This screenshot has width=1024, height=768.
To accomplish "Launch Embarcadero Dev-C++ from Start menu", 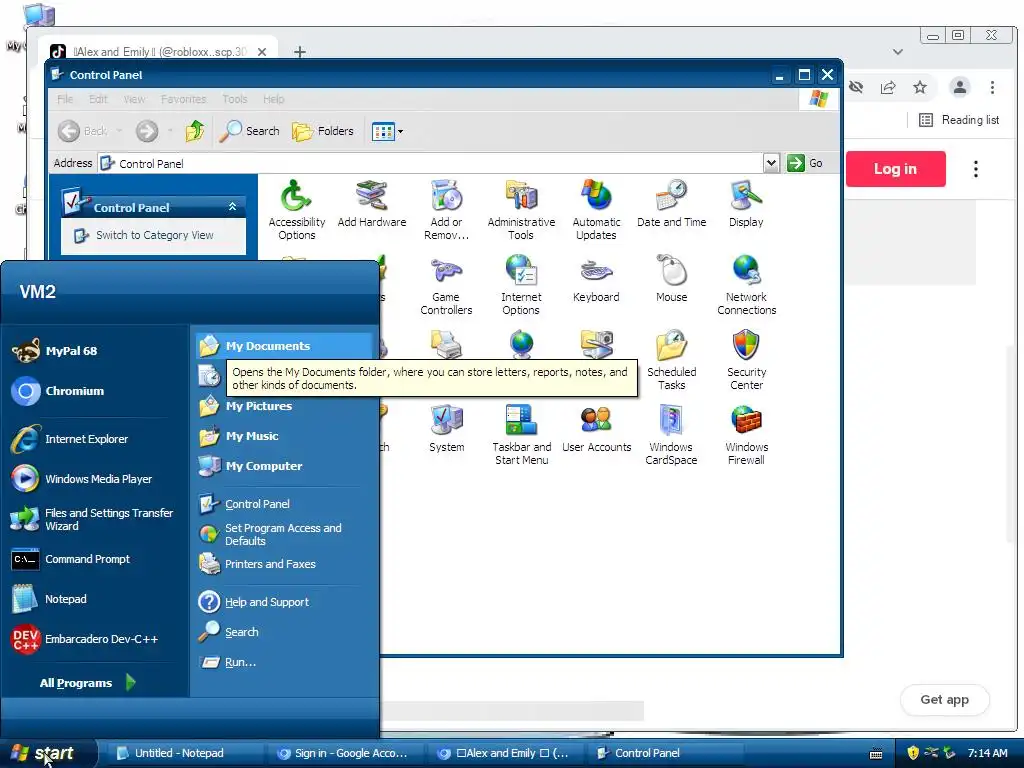I will 95,639.
